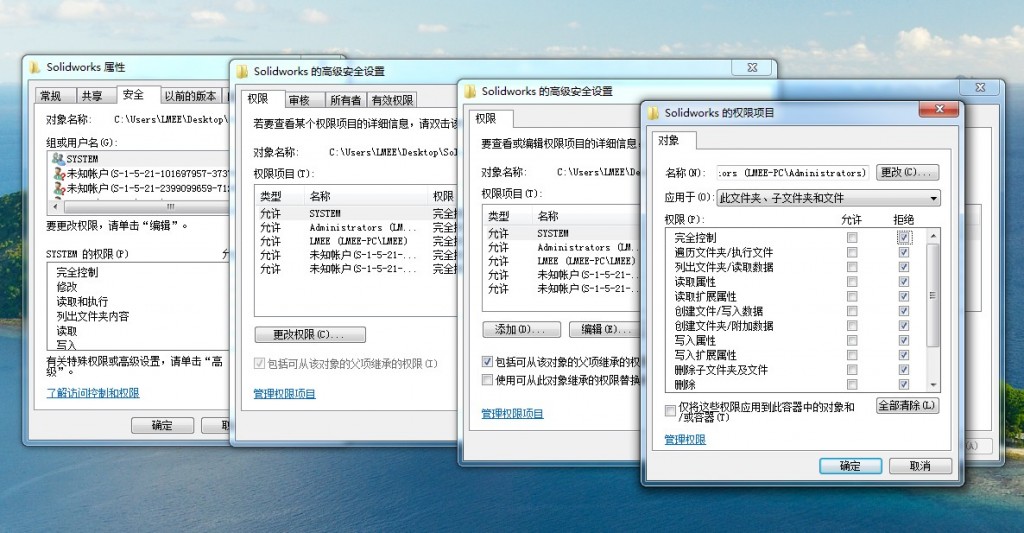The height and width of the screenshot is (533, 1024).
Task: Check 允许 for 读取扩展属性
Action: [x=852, y=297]
